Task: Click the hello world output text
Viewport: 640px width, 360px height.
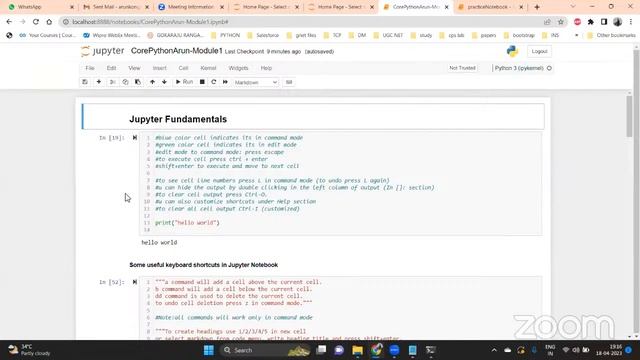Action: (x=159, y=242)
